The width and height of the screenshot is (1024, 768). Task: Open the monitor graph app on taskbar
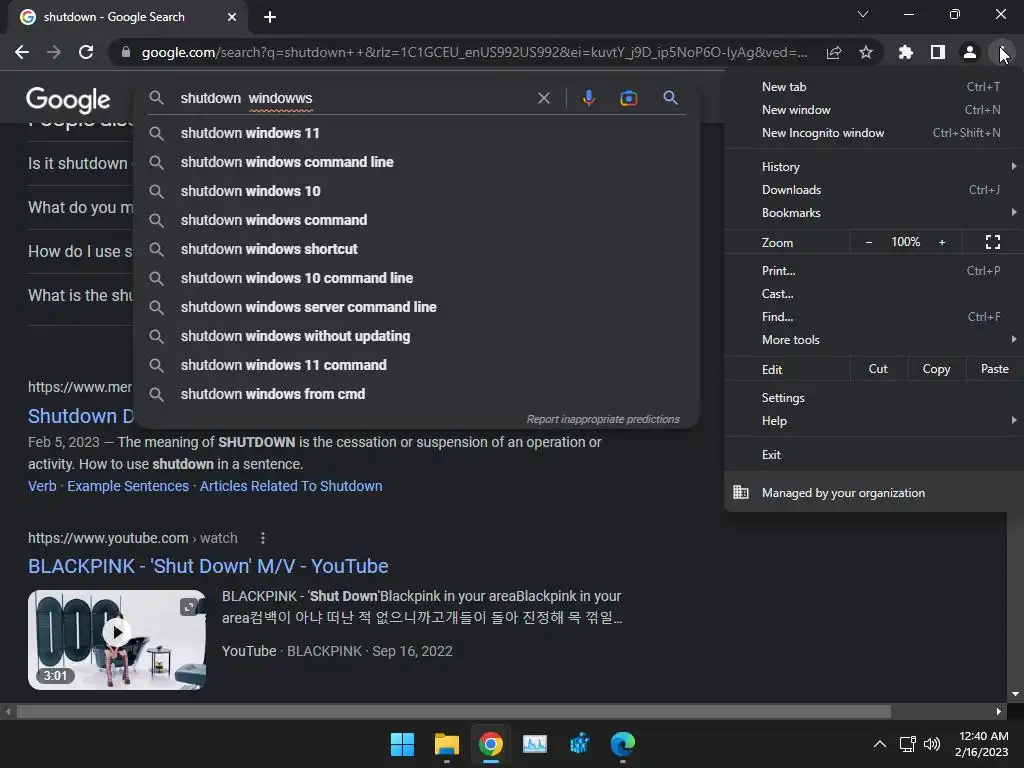click(x=535, y=744)
